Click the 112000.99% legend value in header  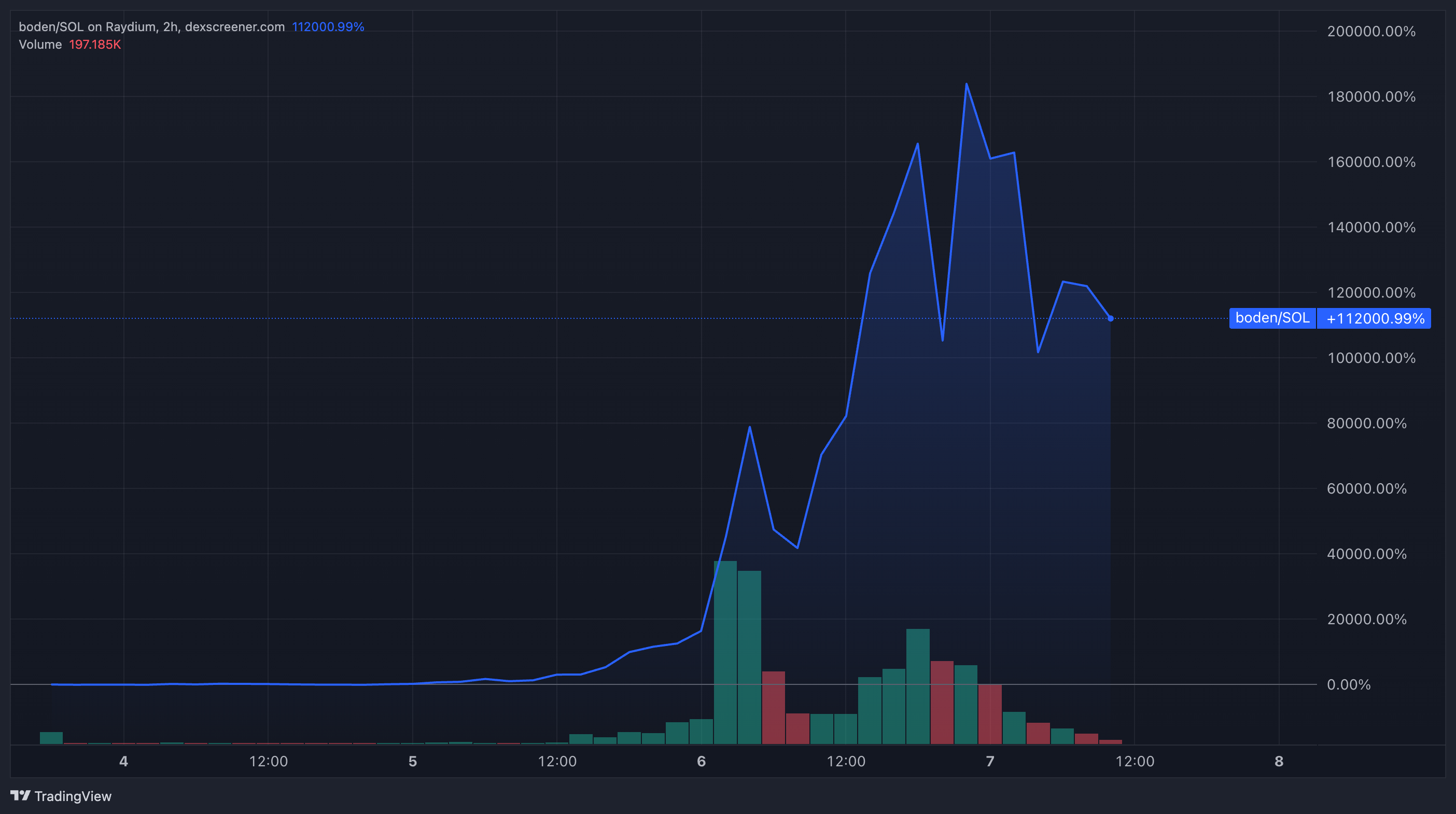(328, 26)
